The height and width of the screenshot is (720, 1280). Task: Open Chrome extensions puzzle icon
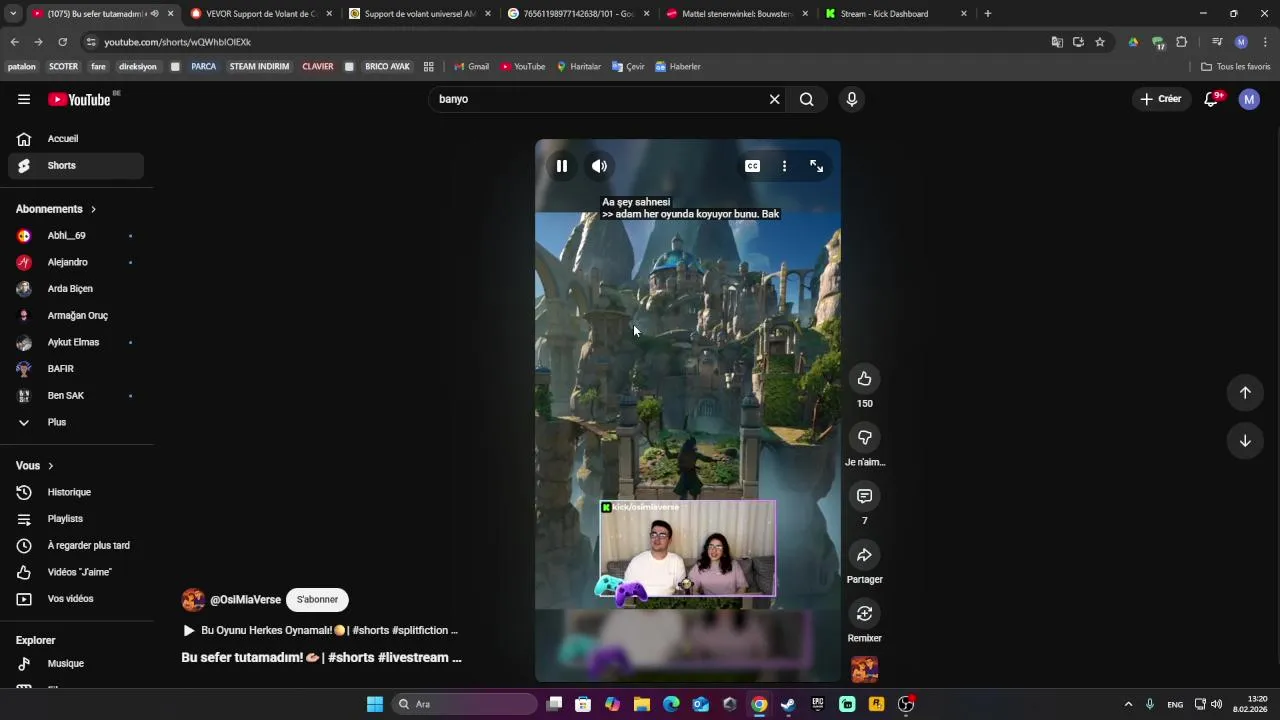1181,42
